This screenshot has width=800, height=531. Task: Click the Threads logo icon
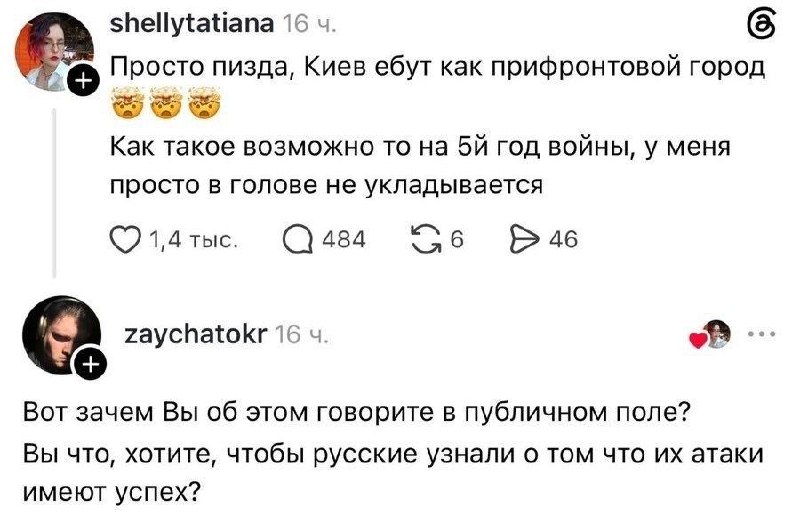coord(762,26)
